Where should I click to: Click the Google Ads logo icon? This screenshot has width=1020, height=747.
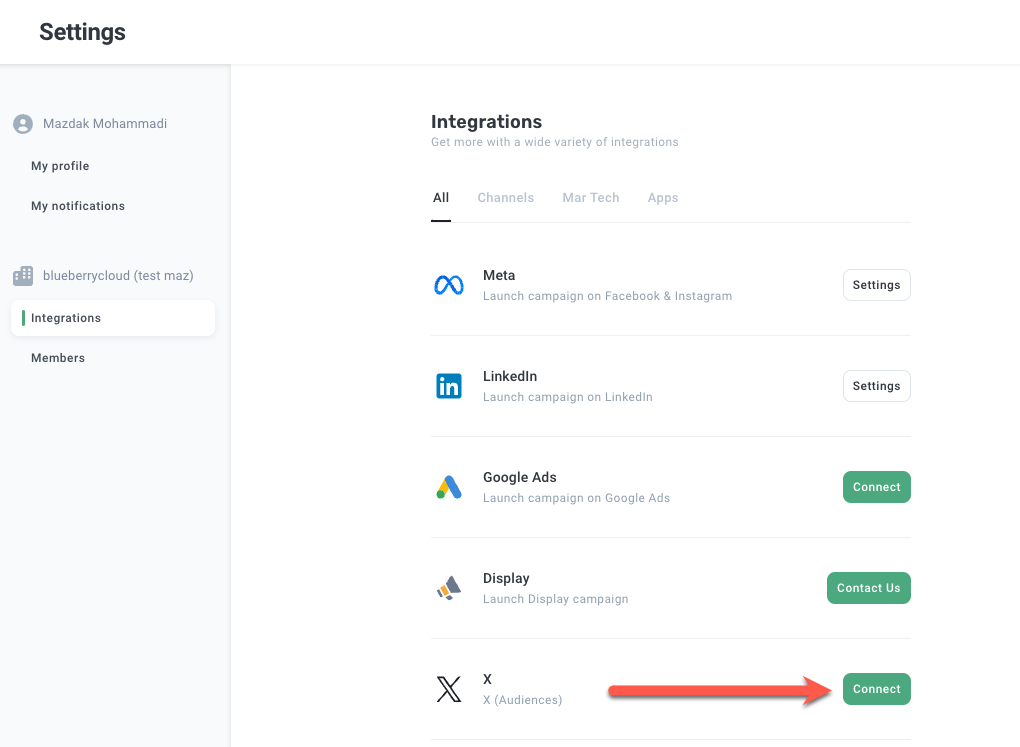coord(449,487)
